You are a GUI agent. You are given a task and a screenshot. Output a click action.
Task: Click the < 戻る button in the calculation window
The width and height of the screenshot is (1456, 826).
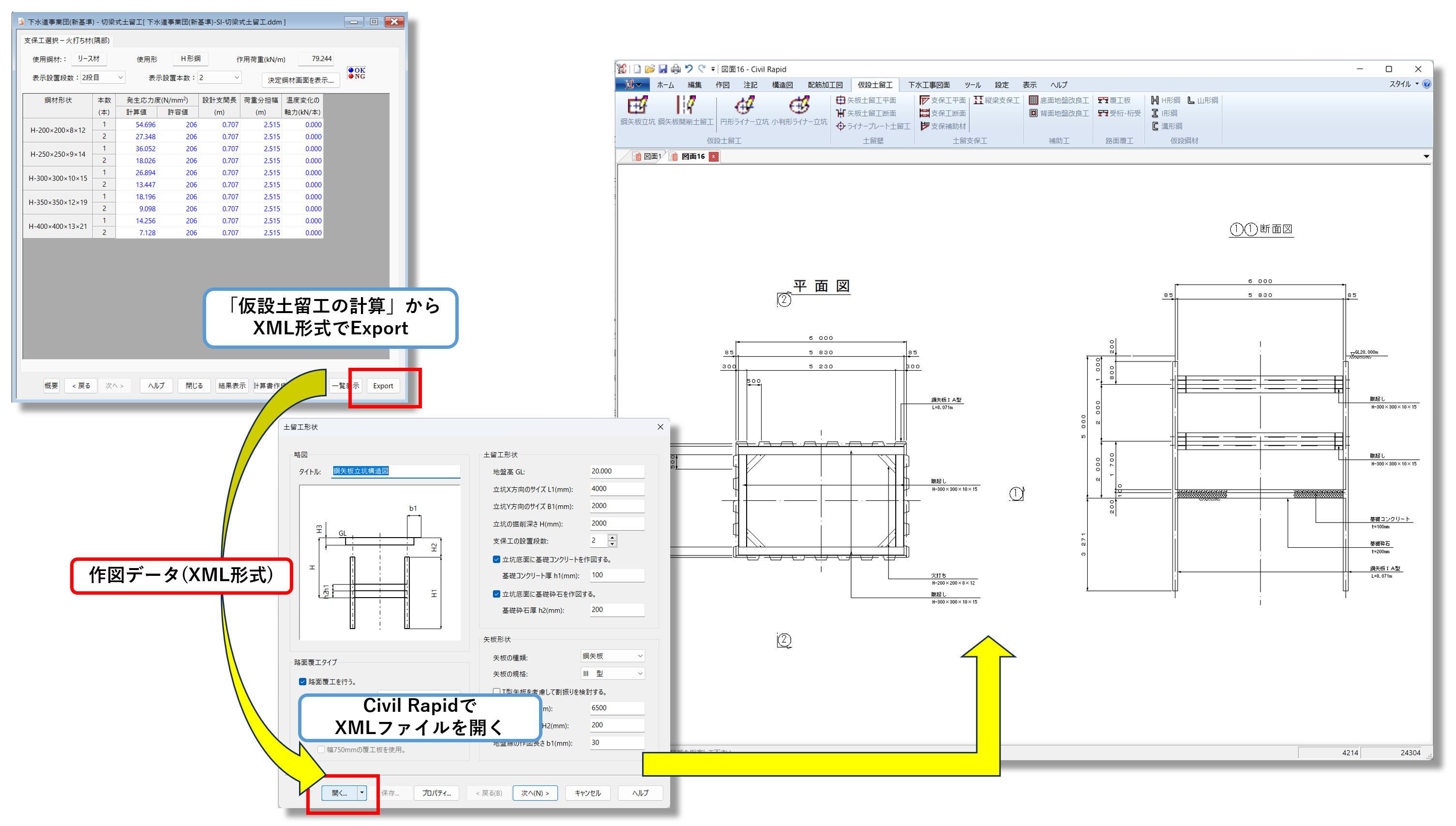tap(80, 386)
